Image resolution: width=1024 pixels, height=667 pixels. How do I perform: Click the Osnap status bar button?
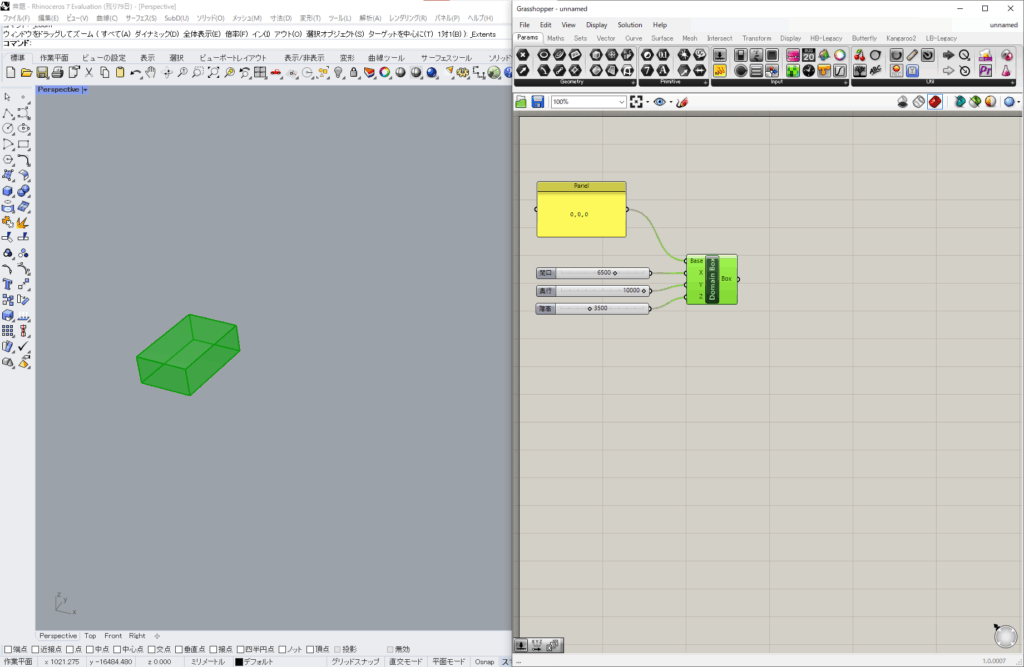484,661
